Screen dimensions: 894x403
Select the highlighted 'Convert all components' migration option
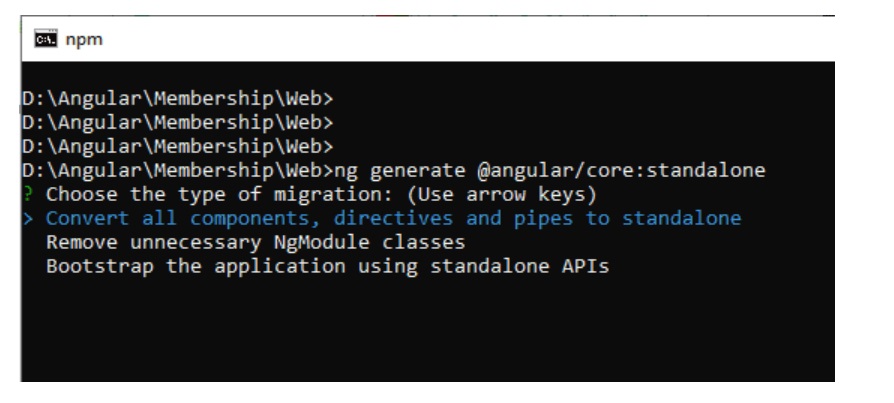tap(393, 218)
